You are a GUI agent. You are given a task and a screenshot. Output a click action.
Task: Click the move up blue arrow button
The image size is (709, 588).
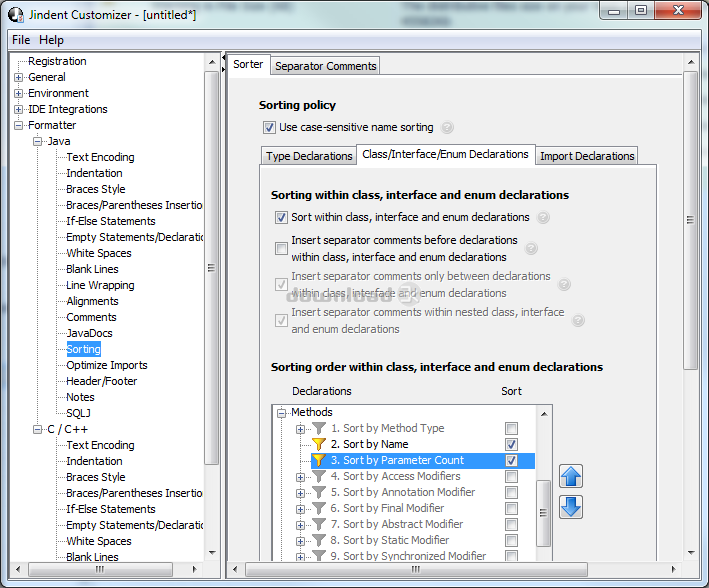(x=571, y=476)
